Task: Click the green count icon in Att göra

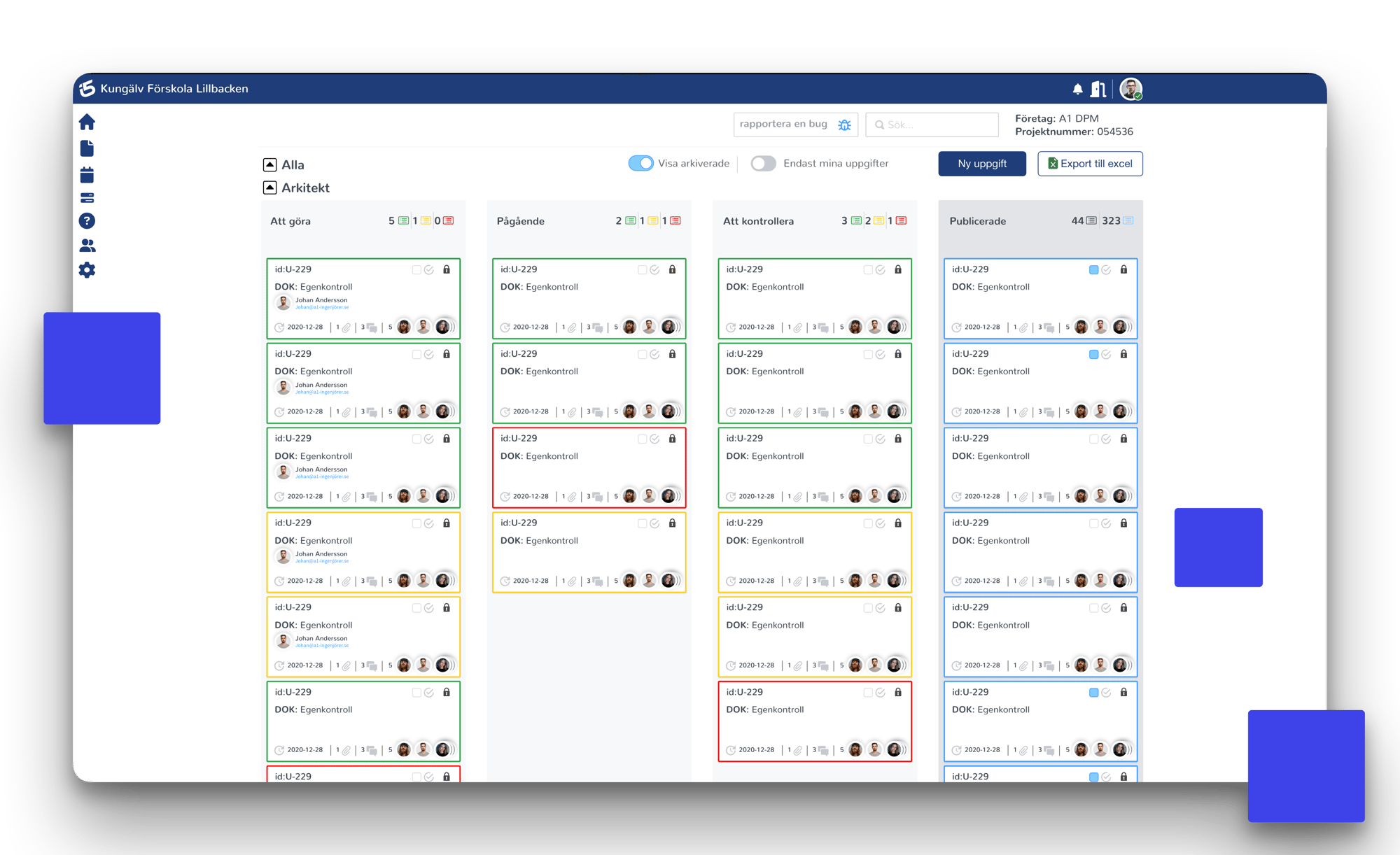Action: click(404, 220)
